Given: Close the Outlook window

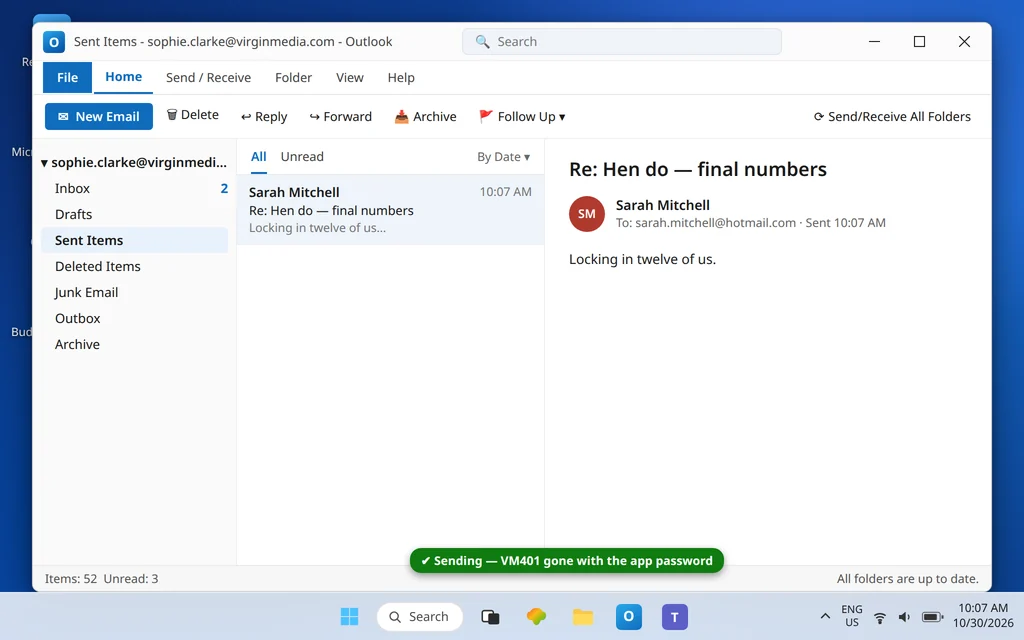Looking at the screenshot, I should click(964, 42).
